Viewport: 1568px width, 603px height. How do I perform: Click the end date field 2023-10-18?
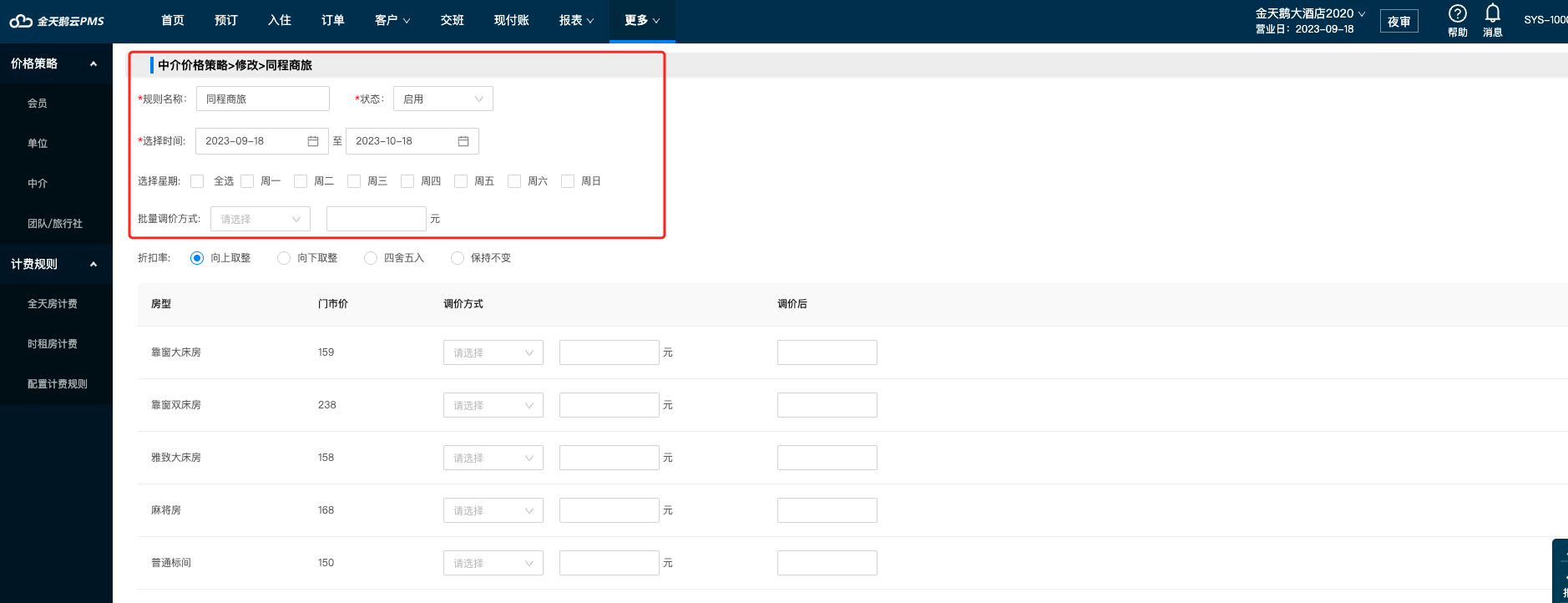tap(412, 141)
